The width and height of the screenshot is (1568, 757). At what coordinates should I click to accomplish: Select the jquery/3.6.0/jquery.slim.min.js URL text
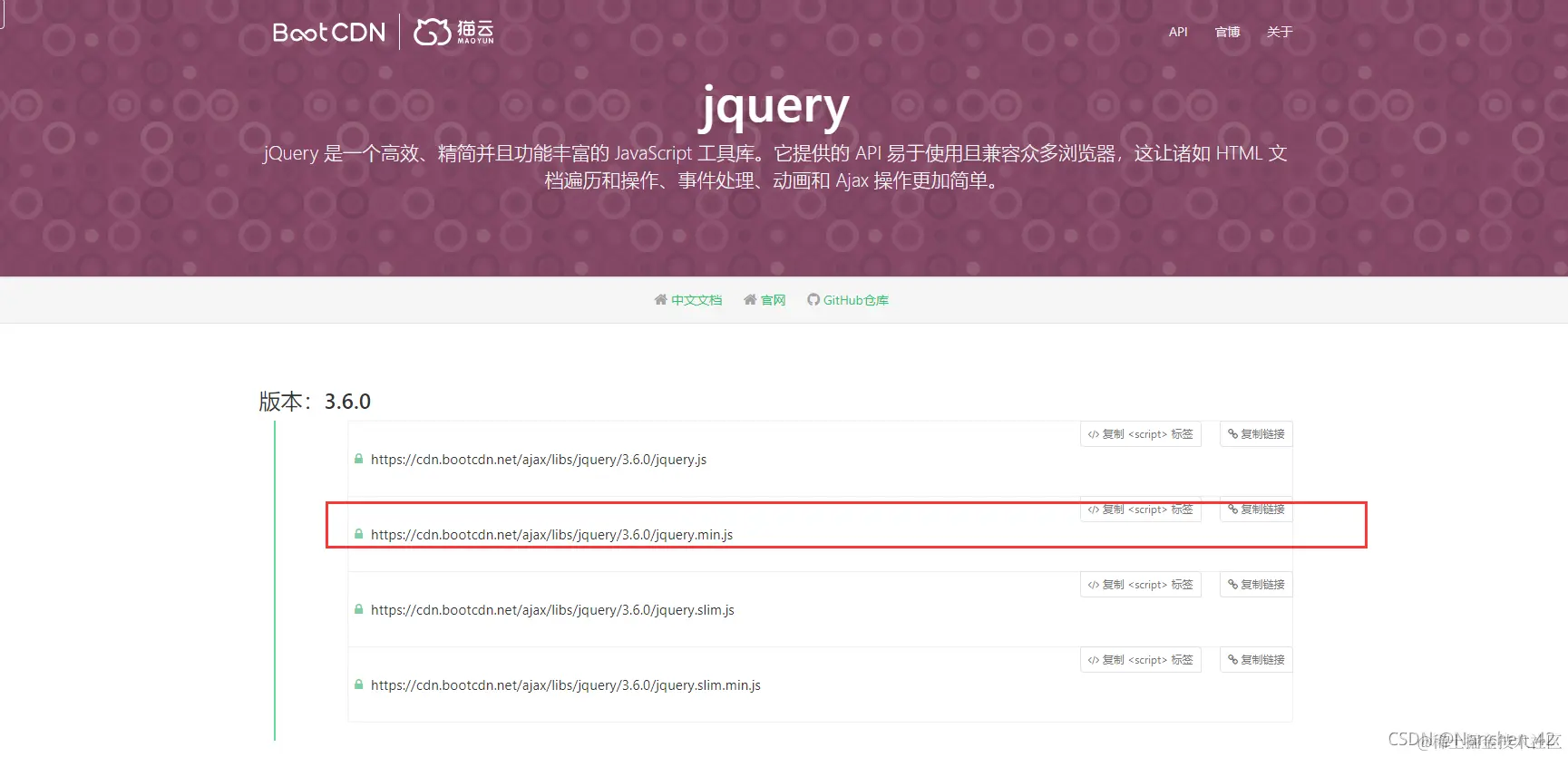(566, 685)
